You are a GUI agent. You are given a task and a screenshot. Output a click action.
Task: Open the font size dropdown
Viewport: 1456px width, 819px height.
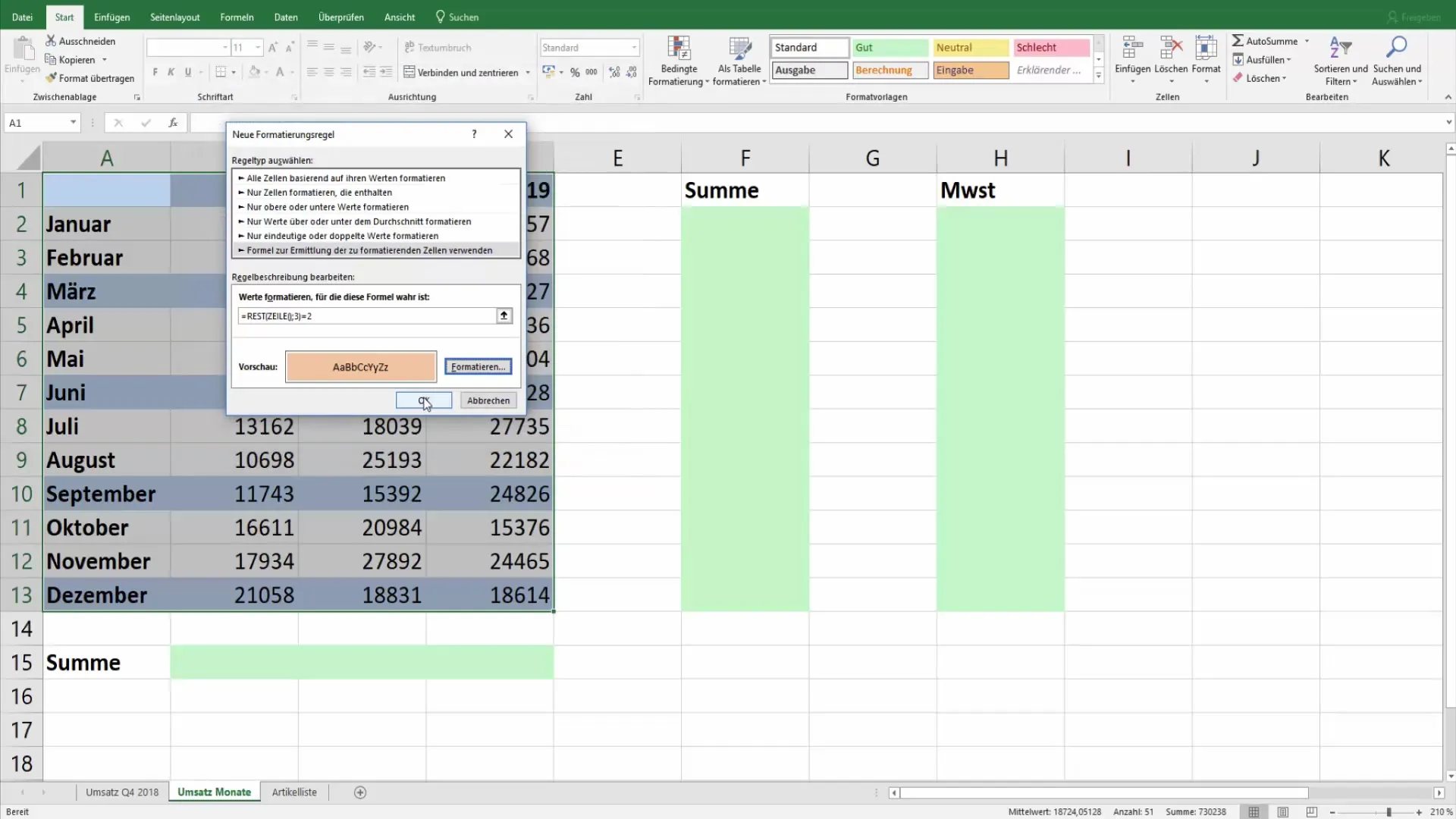point(258,47)
